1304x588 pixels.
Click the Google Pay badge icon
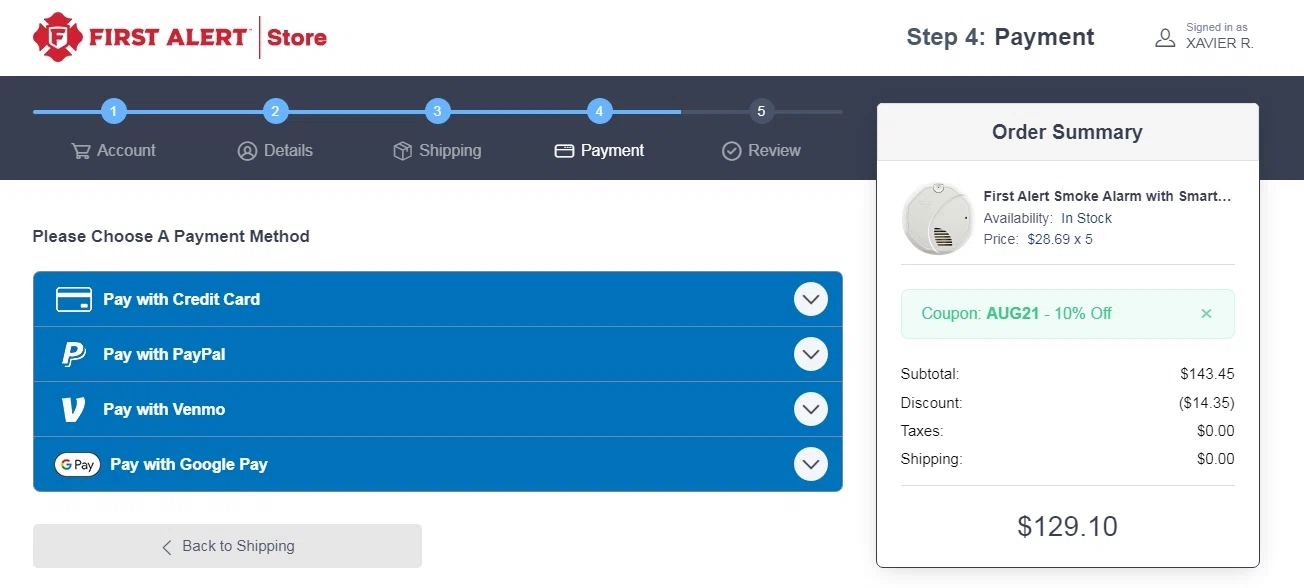coord(77,464)
